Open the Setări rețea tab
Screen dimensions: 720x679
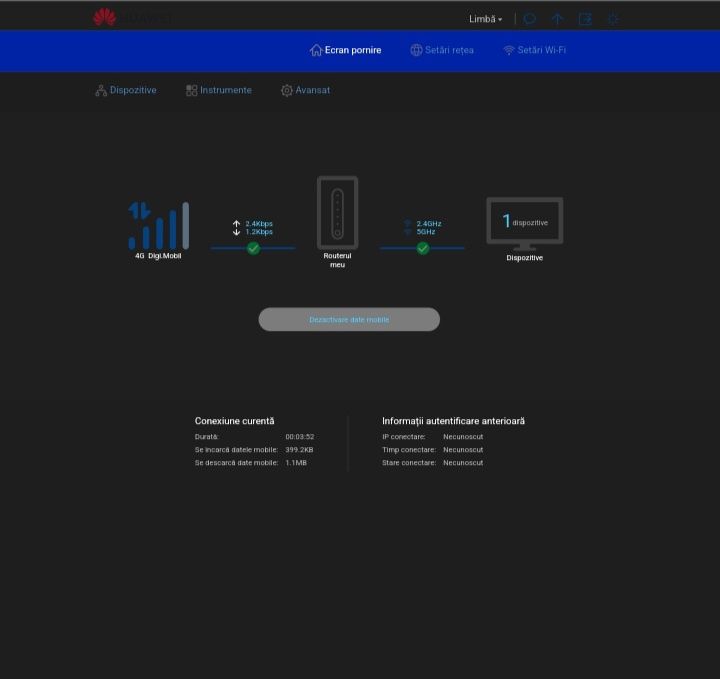[x=442, y=50]
